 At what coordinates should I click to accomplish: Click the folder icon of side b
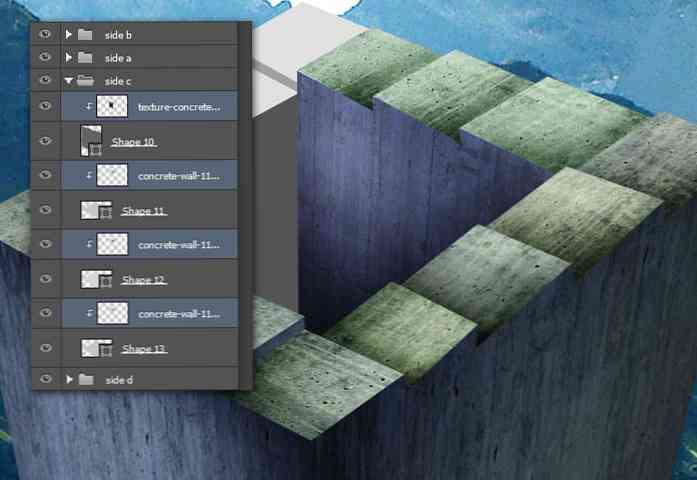(85, 35)
